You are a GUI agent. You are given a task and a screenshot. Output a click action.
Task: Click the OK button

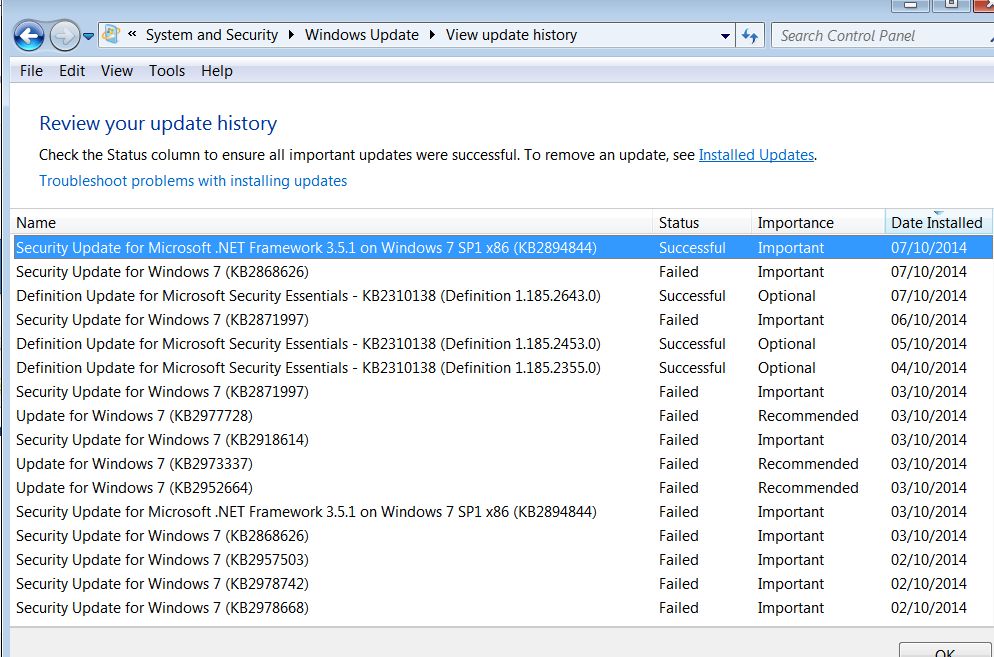point(945,651)
